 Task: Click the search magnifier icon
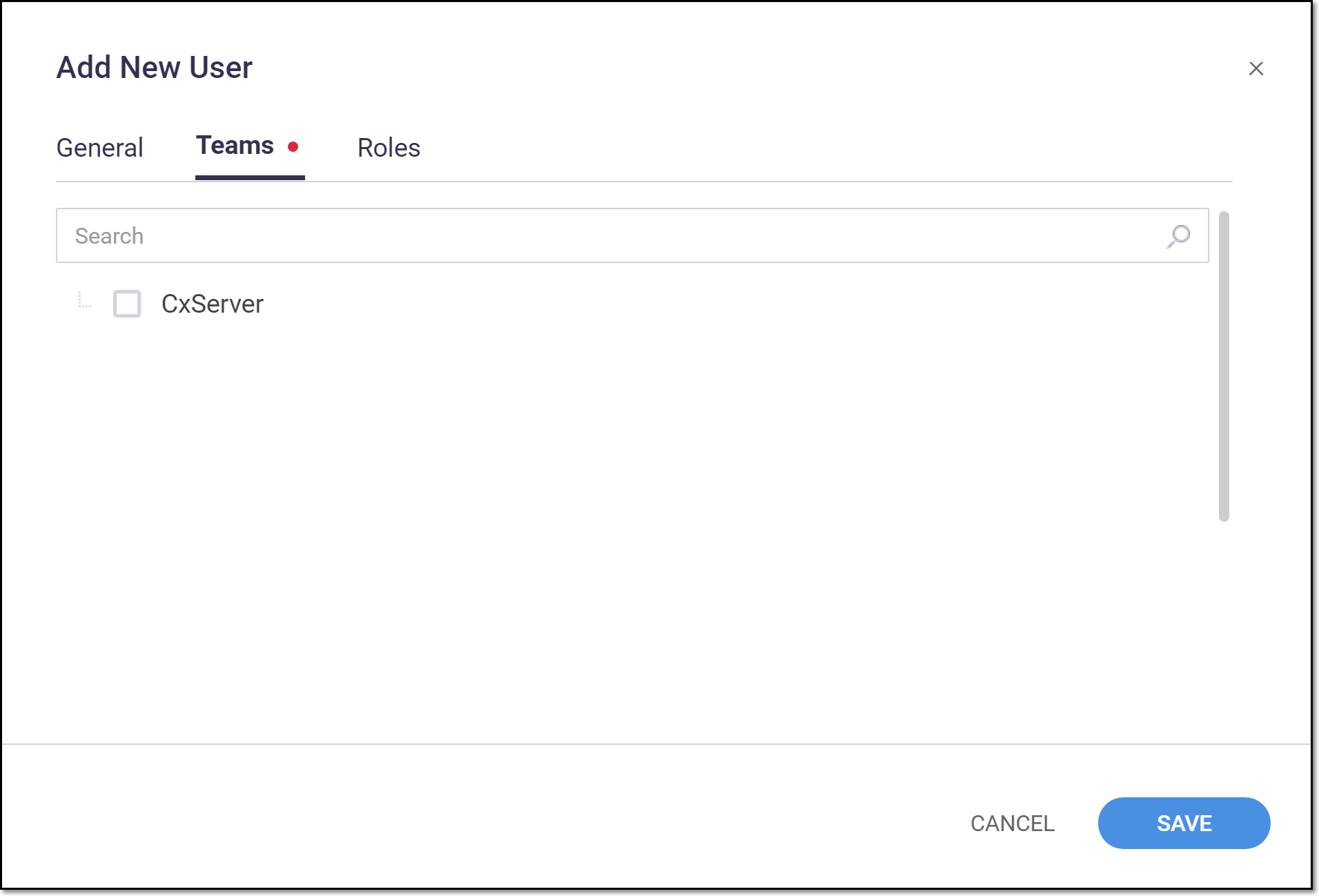pos(1178,236)
